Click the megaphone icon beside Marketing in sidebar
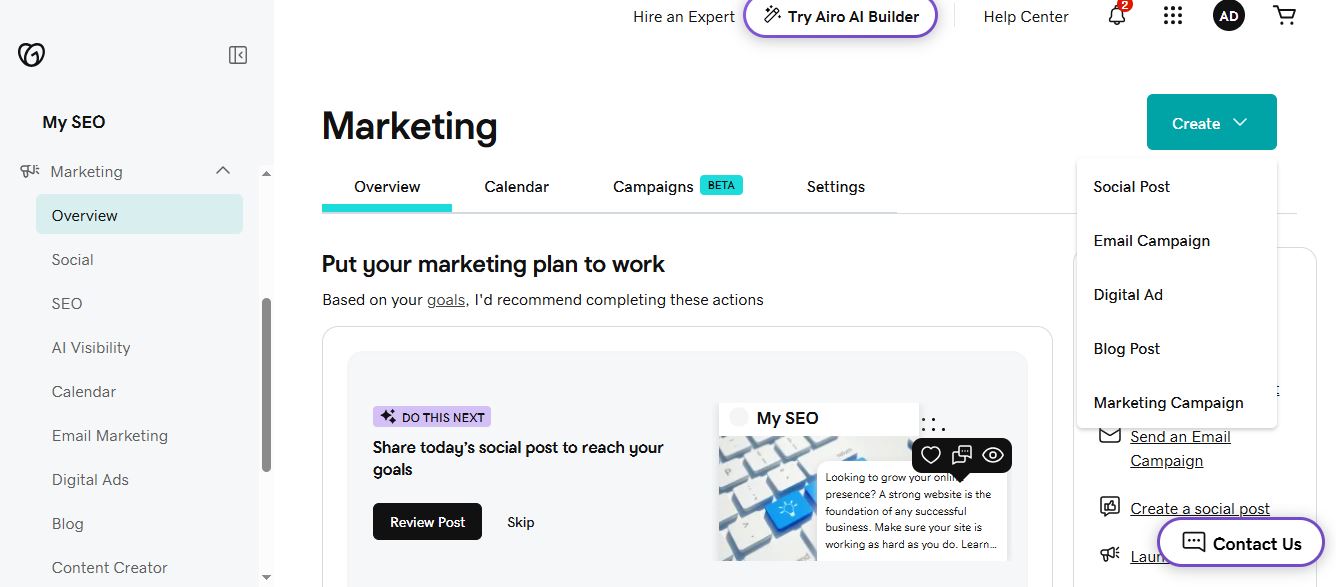Screen dimensions: 1336x587 [x=30, y=171]
